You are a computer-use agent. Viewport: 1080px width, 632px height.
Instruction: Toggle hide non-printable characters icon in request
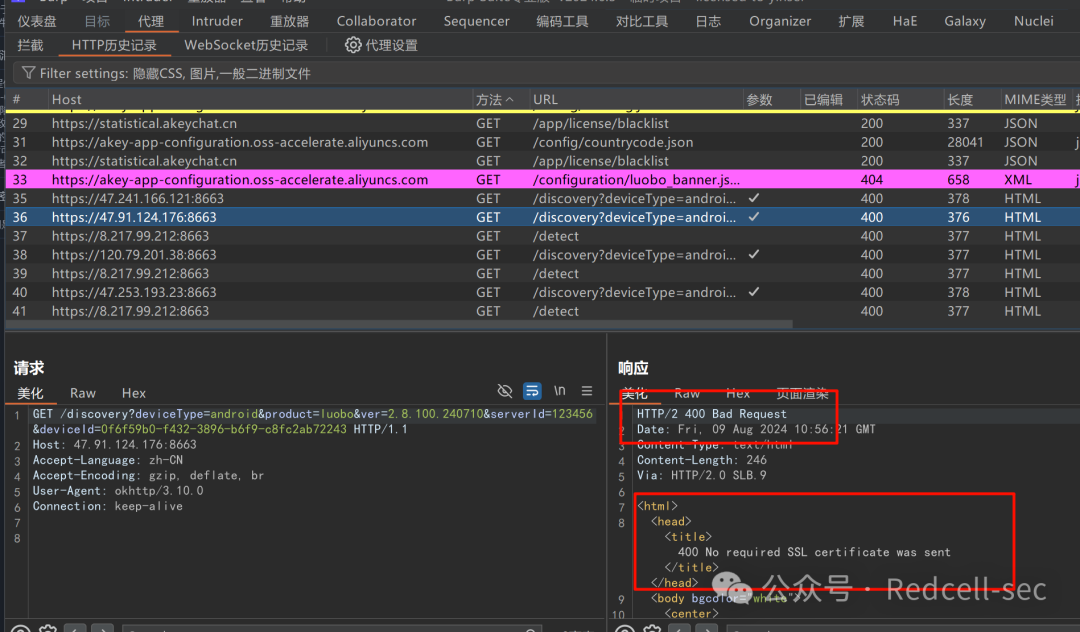(x=505, y=391)
